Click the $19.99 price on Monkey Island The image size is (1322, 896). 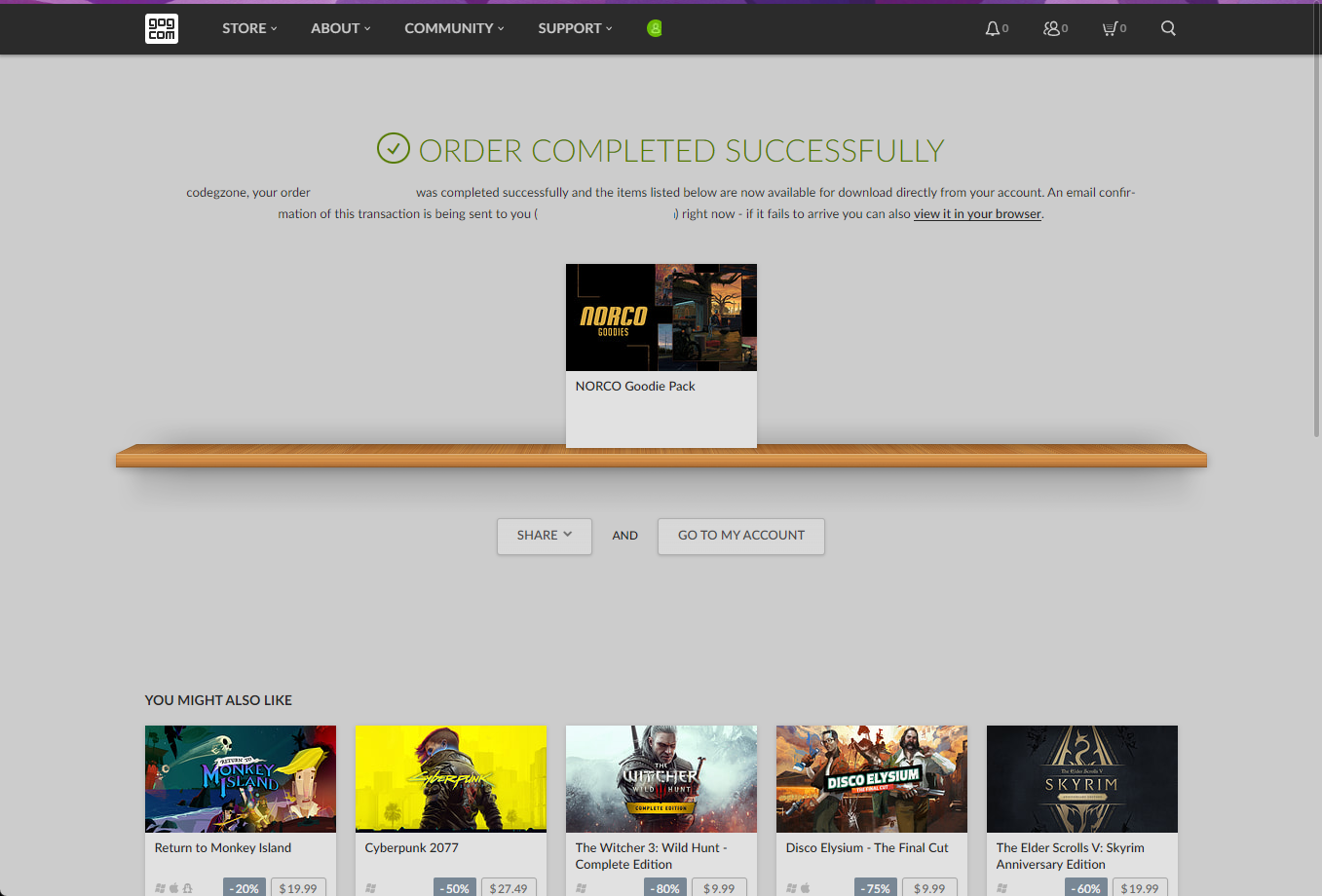click(x=298, y=887)
